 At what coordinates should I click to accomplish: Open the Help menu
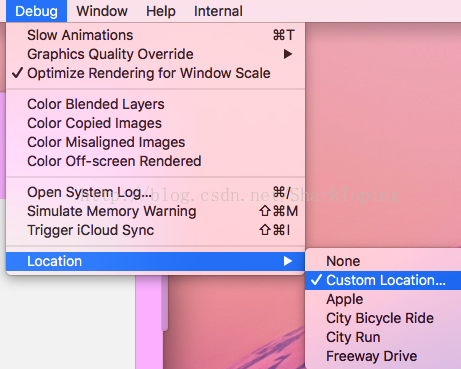pyautogui.click(x=161, y=11)
